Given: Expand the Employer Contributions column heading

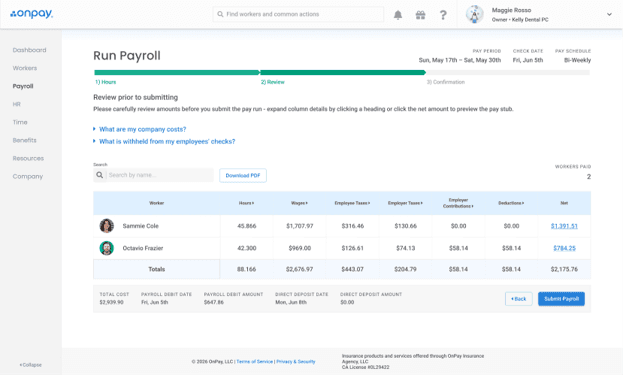Looking at the screenshot, I should coord(458,203).
